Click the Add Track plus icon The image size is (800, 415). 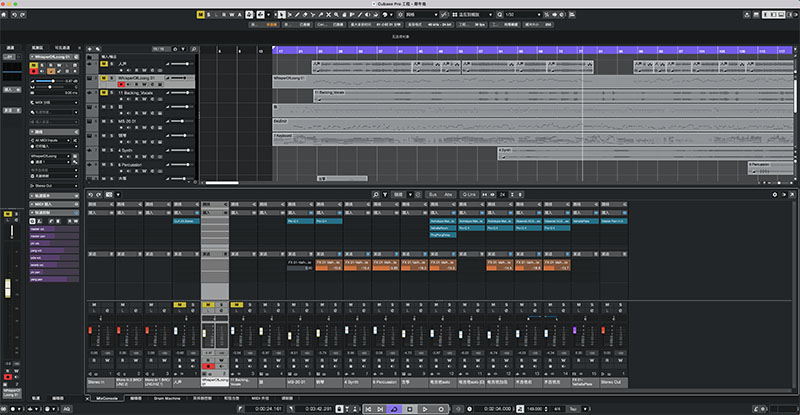[90, 49]
